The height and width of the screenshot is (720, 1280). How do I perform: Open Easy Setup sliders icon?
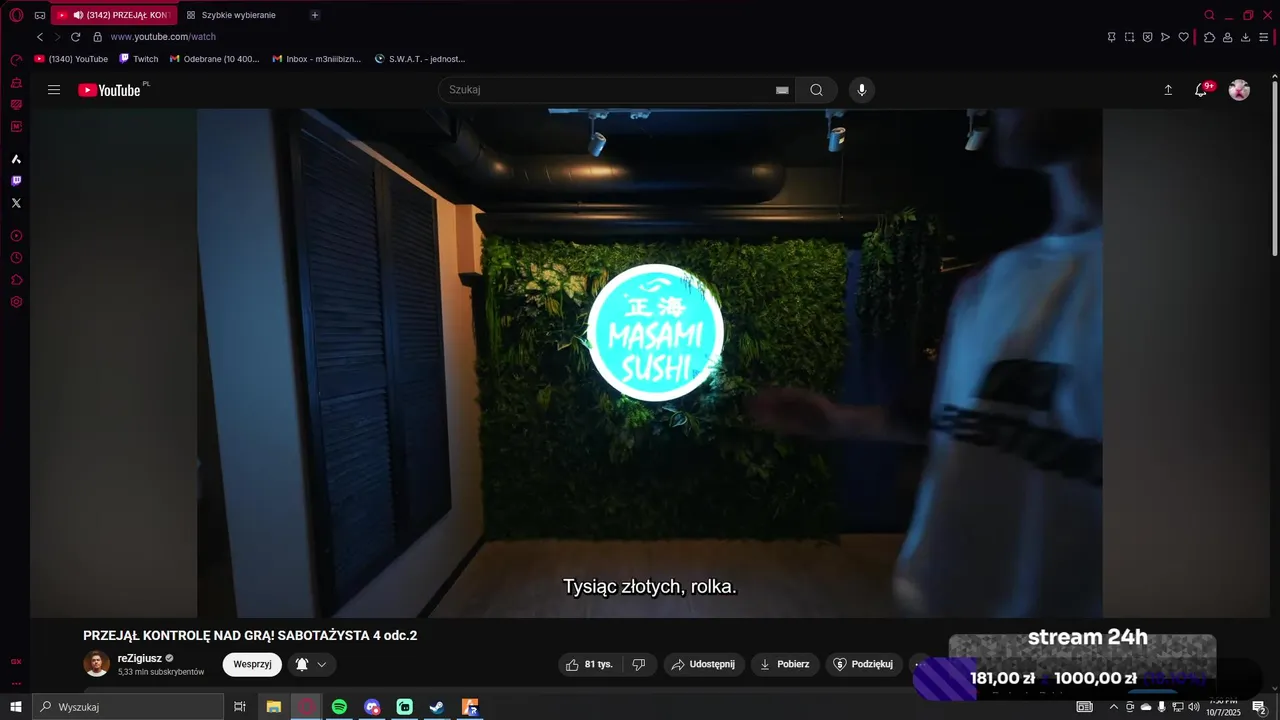(x=1264, y=37)
